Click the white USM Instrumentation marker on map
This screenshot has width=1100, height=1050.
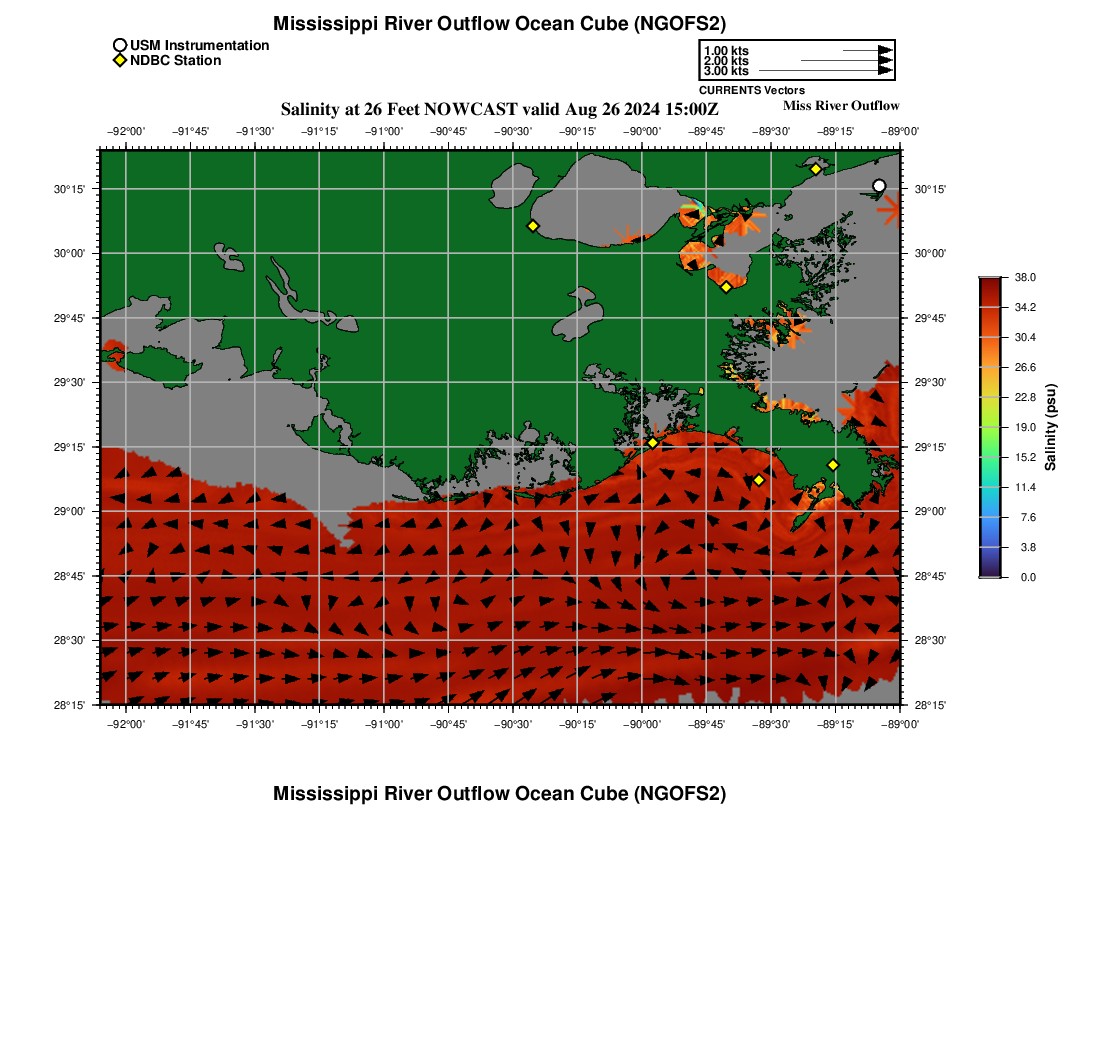point(879,186)
